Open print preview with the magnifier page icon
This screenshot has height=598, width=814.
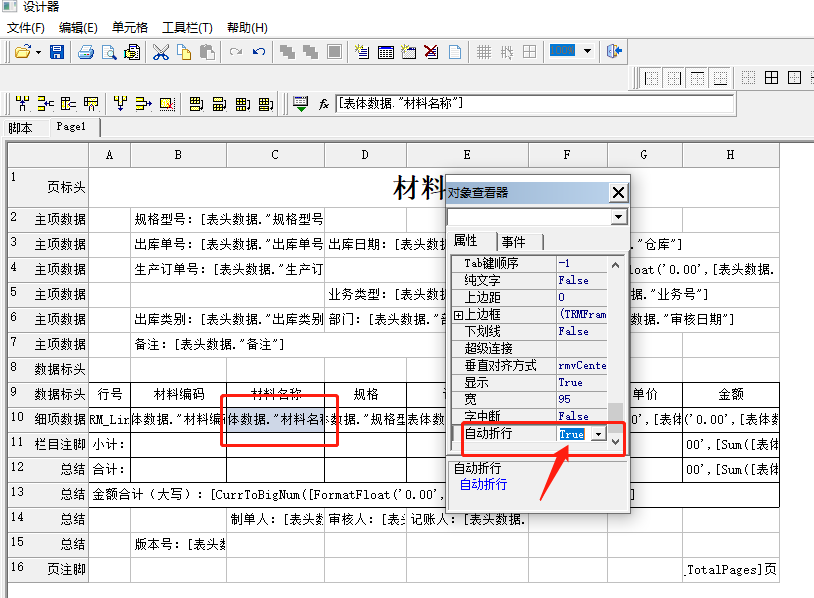point(109,51)
